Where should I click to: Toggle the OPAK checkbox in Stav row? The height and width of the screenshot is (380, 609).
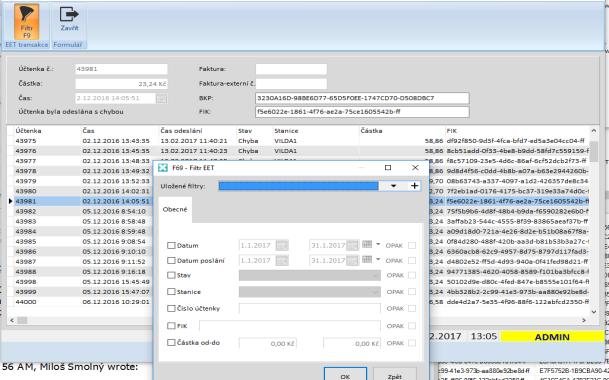pos(412,275)
